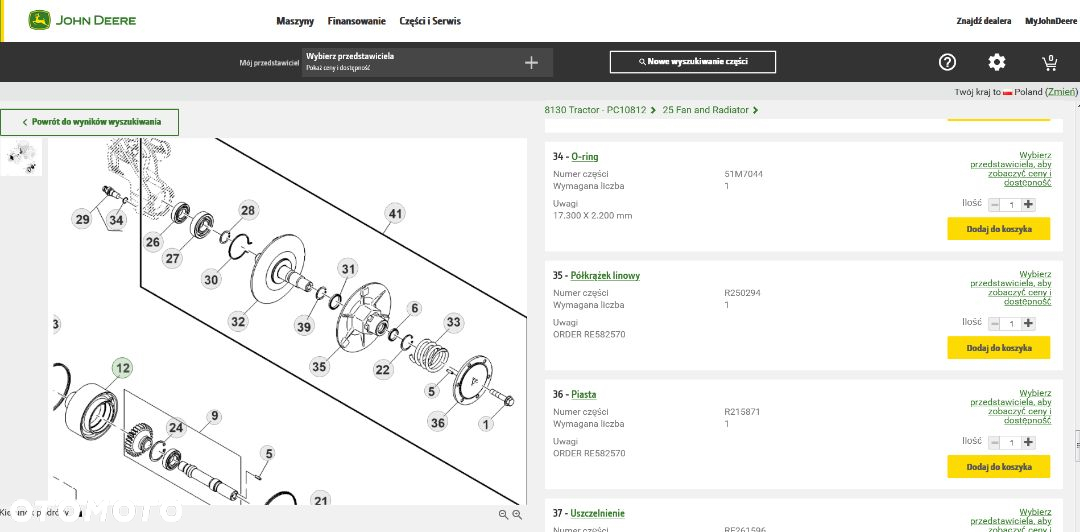Select the diagram thumbnail preview
1080x532 pixels.
coord(21,157)
